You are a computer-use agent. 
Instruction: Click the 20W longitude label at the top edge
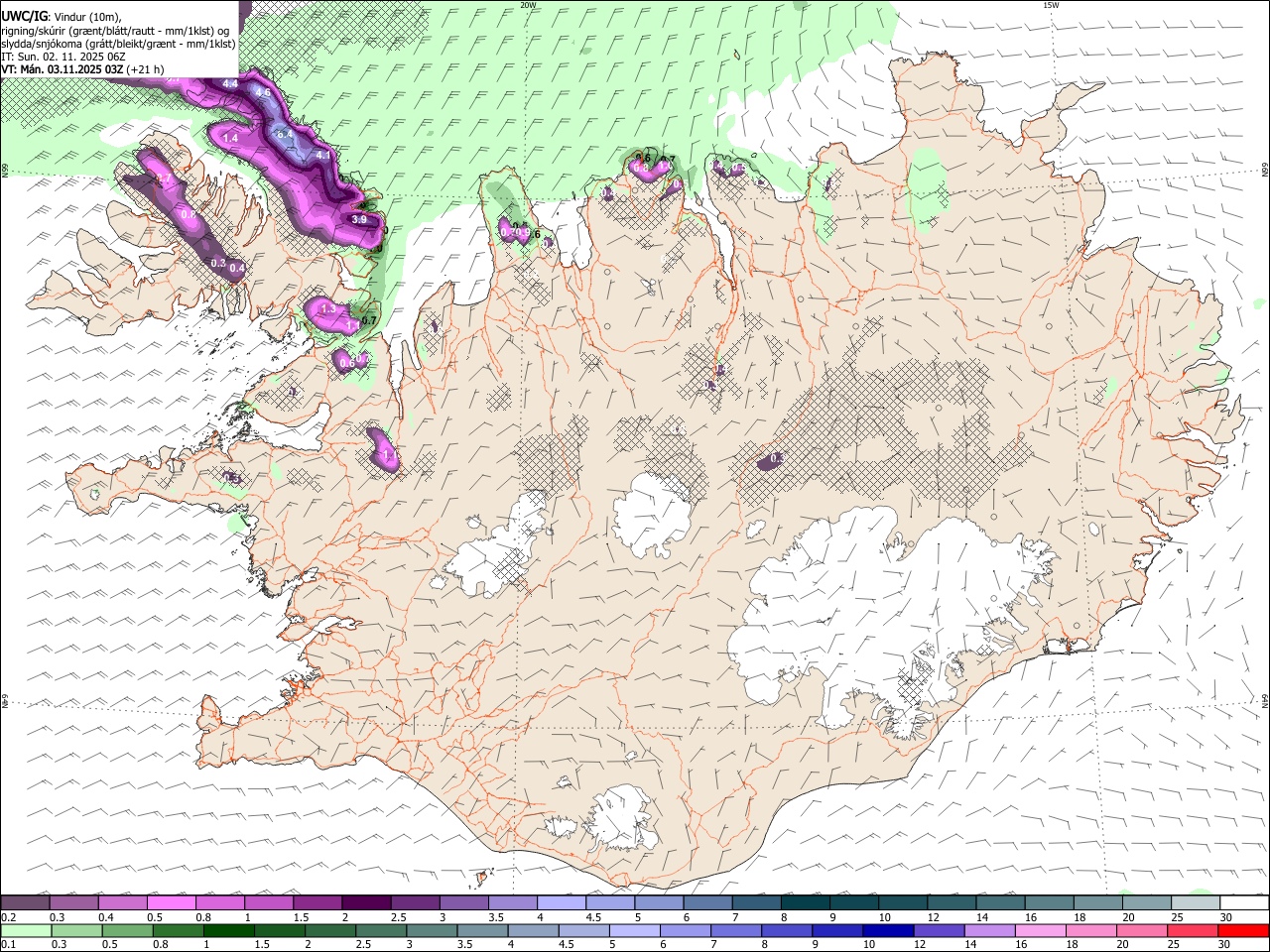click(x=528, y=5)
